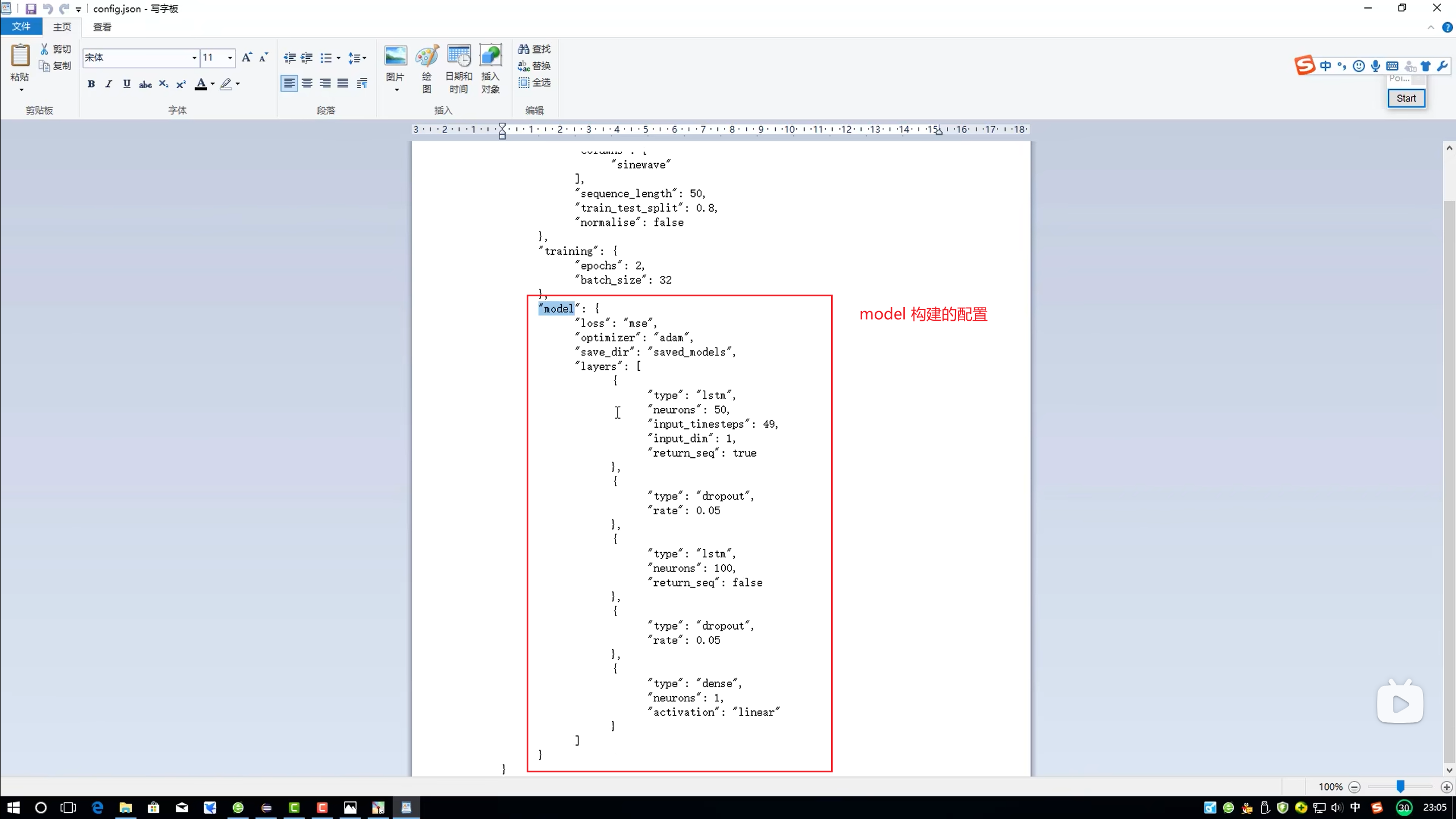Click the vertical scrollbar down arrow
This screenshot has width=1456, height=819.
[x=1449, y=770]
